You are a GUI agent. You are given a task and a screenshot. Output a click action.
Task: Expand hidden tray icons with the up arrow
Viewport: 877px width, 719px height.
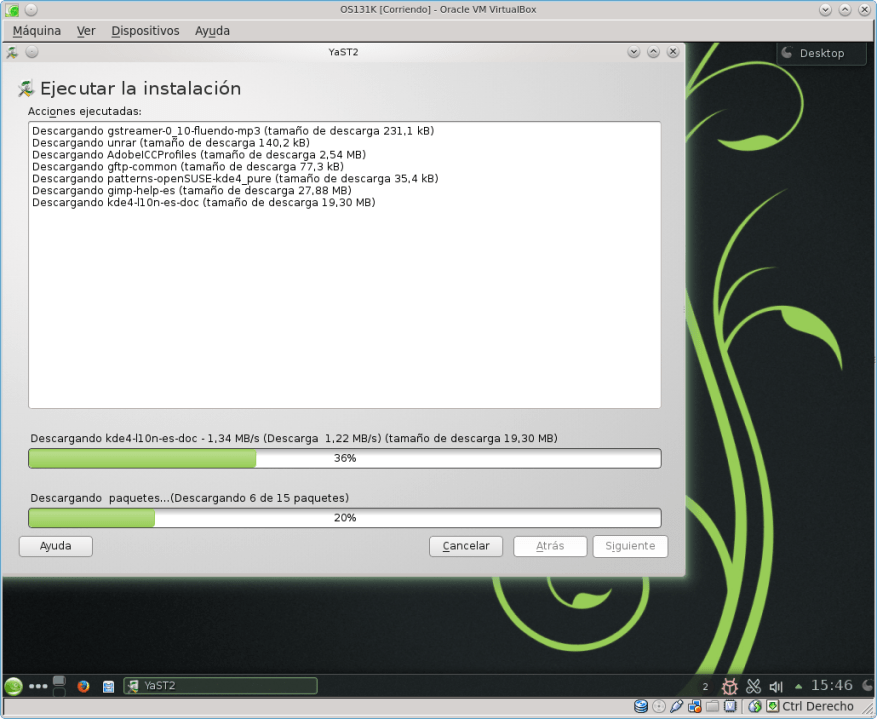click(798, 686)
